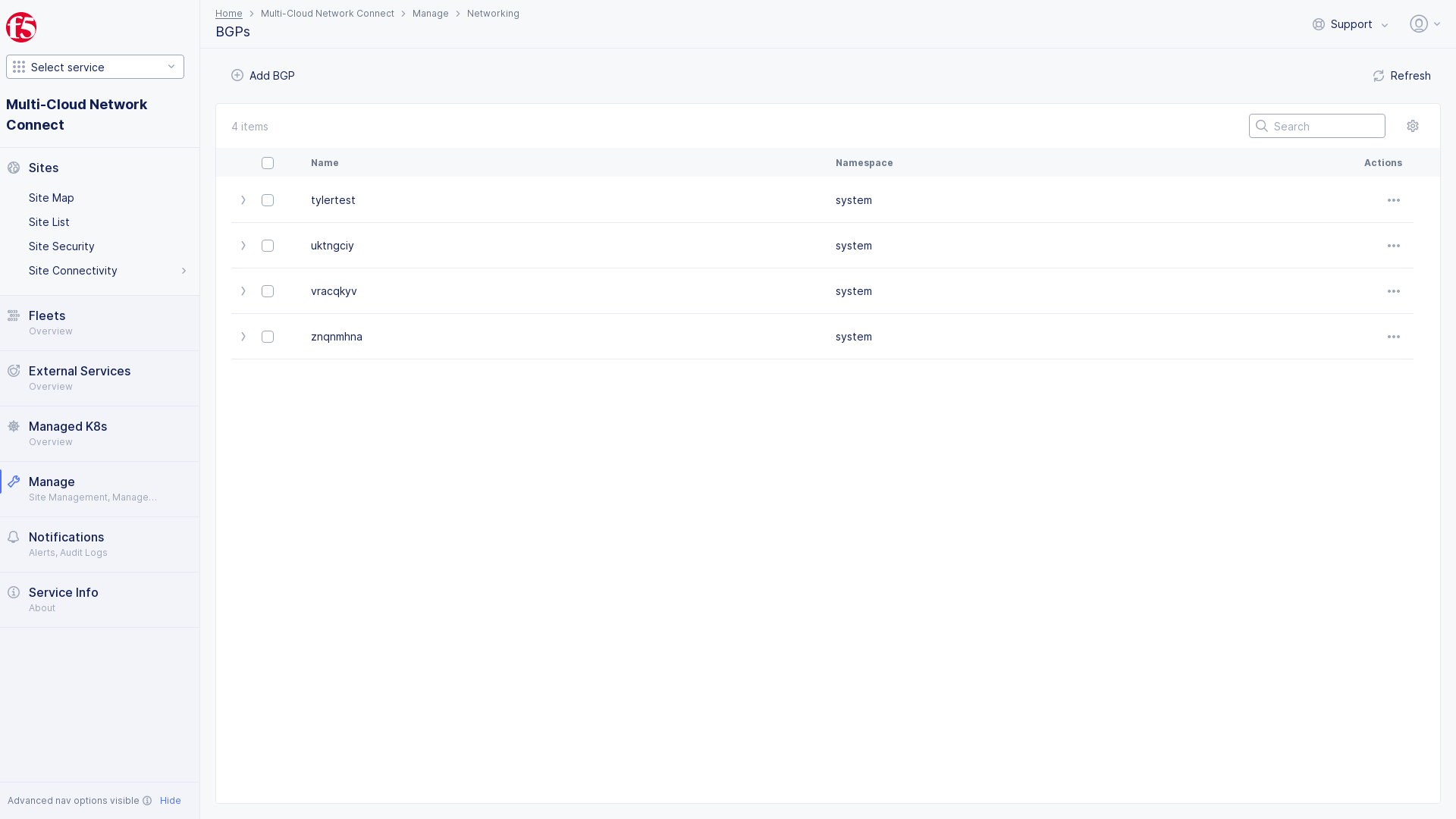Click the Support lifebuoy icon
1456x819 pixels.
click(1319, 24)
